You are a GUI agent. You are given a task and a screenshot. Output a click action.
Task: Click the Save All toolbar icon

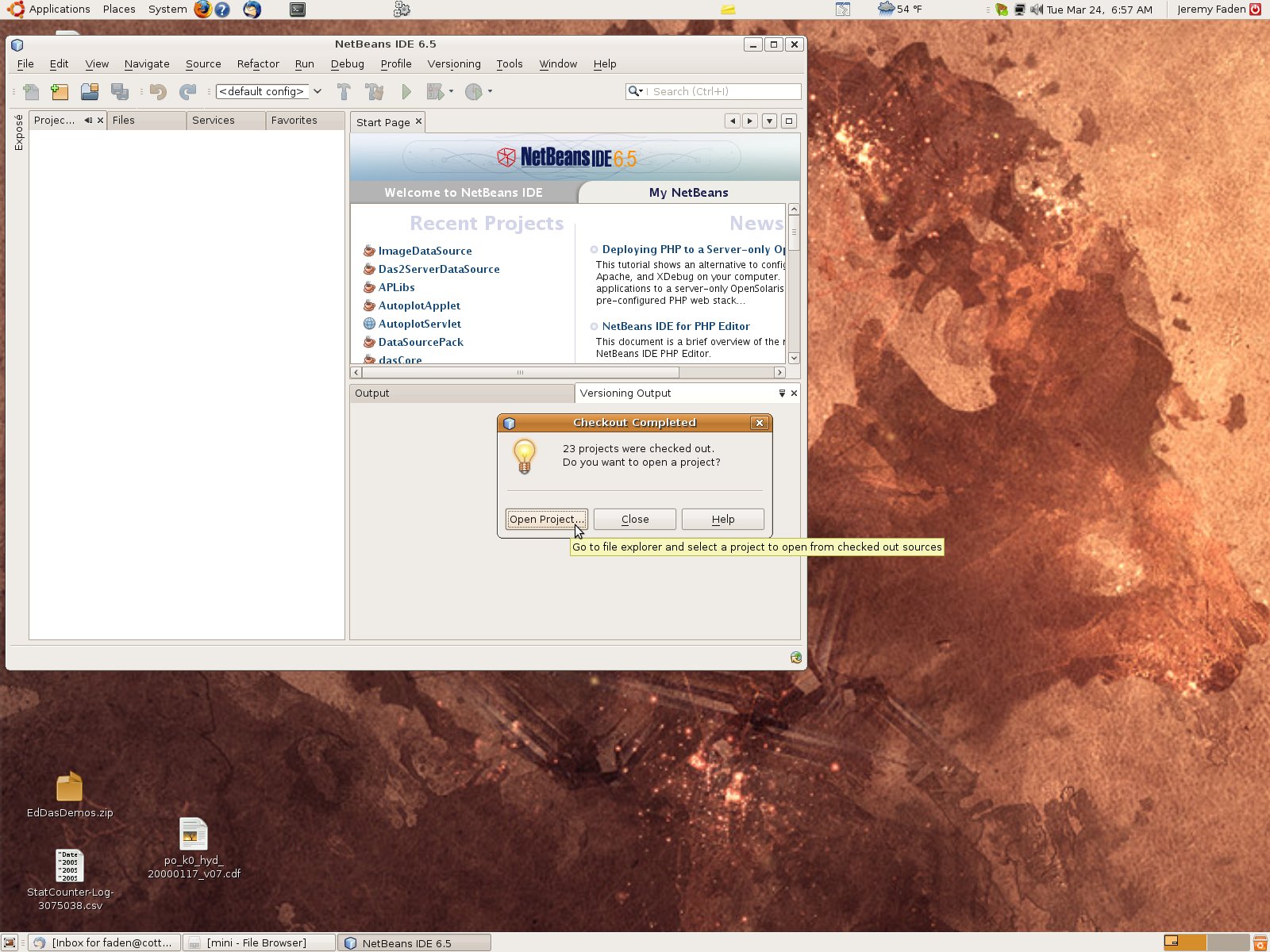click(120, 91)
